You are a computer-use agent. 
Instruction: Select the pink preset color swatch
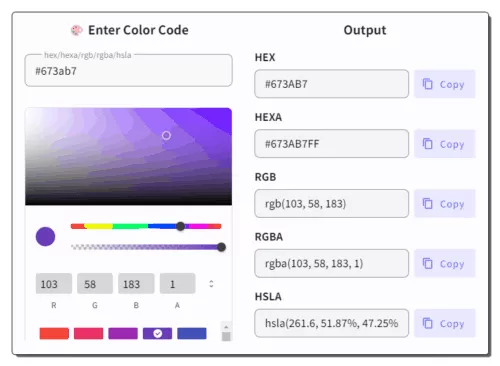pyautogui.click(x=88, y=333)
